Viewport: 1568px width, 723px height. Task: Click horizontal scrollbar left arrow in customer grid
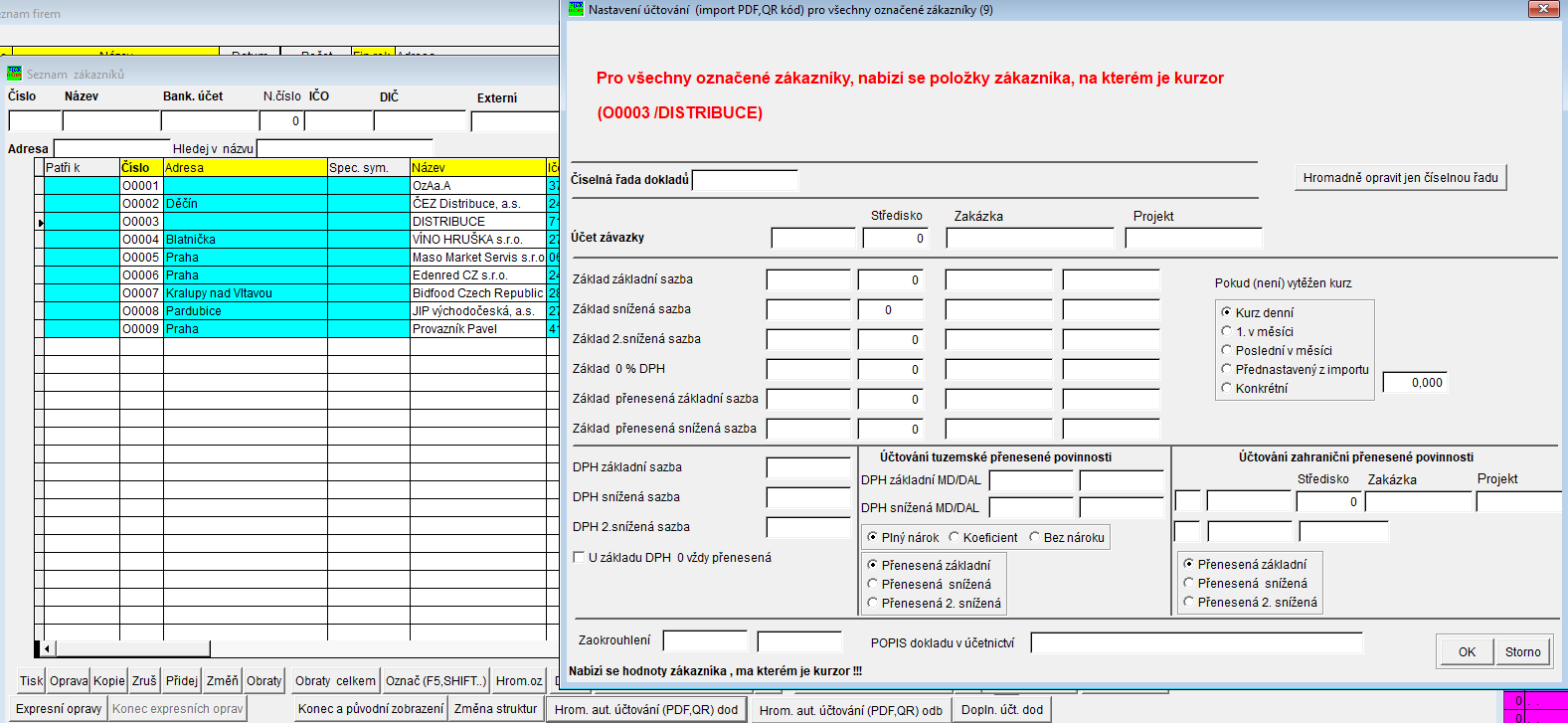click(47, 648)
